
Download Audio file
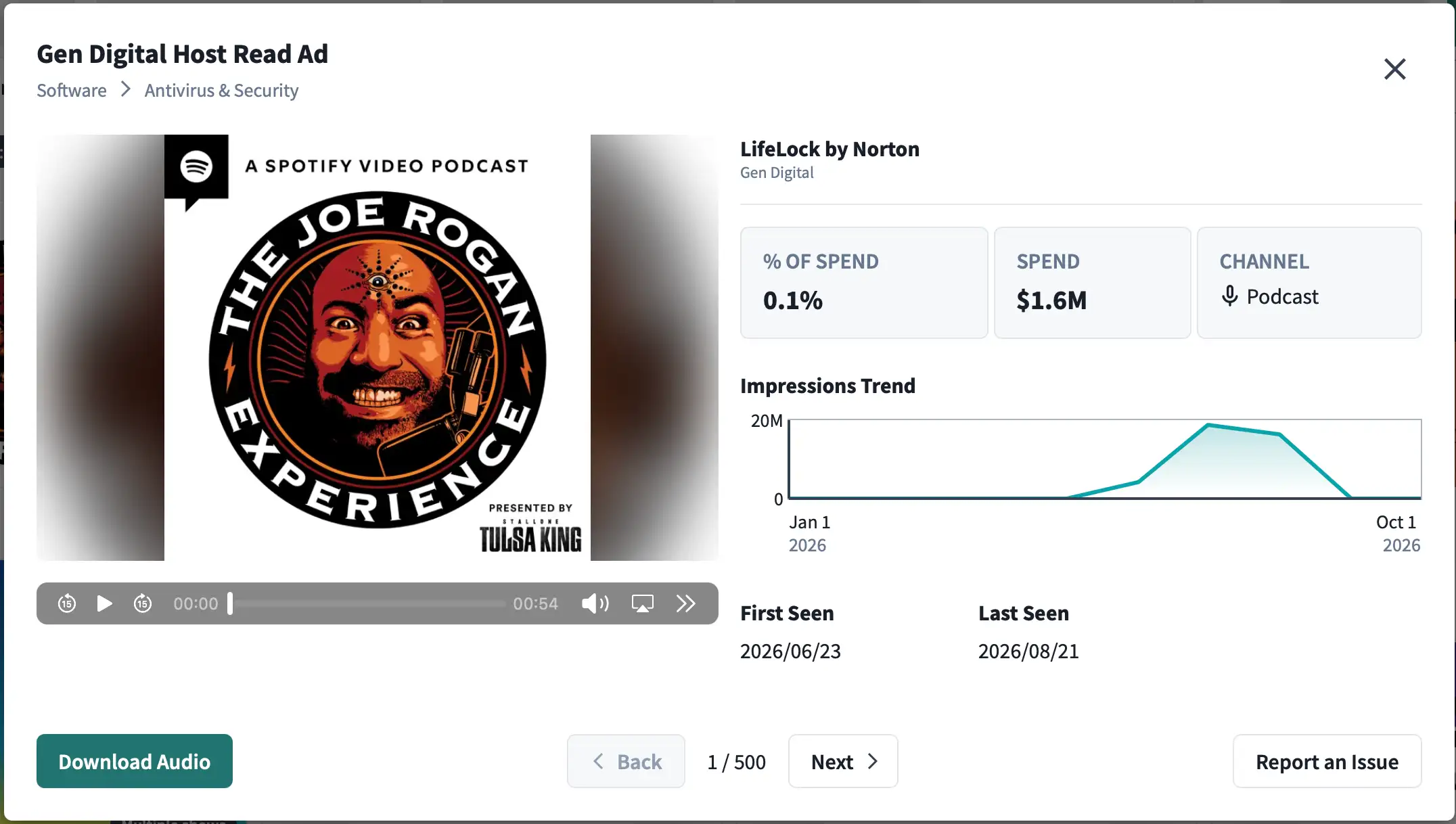(135, 761)
